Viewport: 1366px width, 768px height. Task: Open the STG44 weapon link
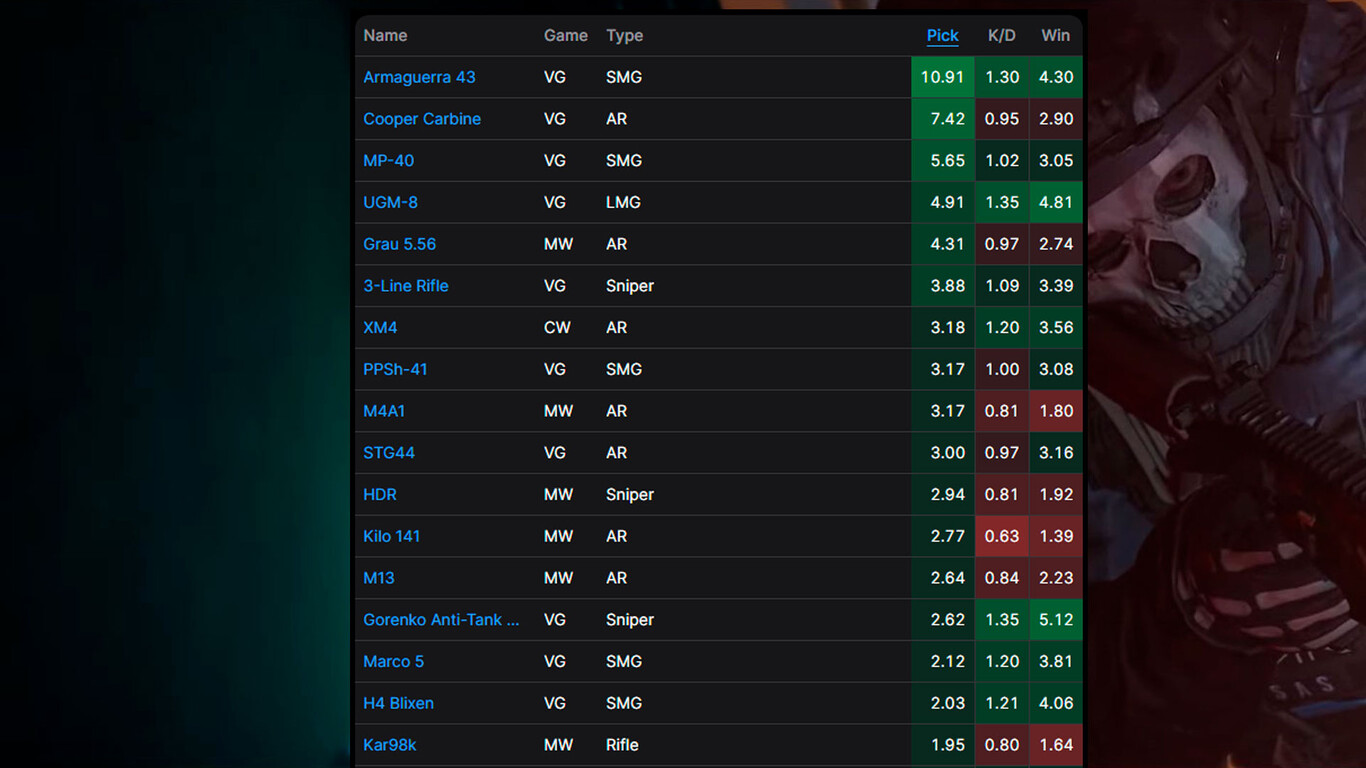(389, 453)
